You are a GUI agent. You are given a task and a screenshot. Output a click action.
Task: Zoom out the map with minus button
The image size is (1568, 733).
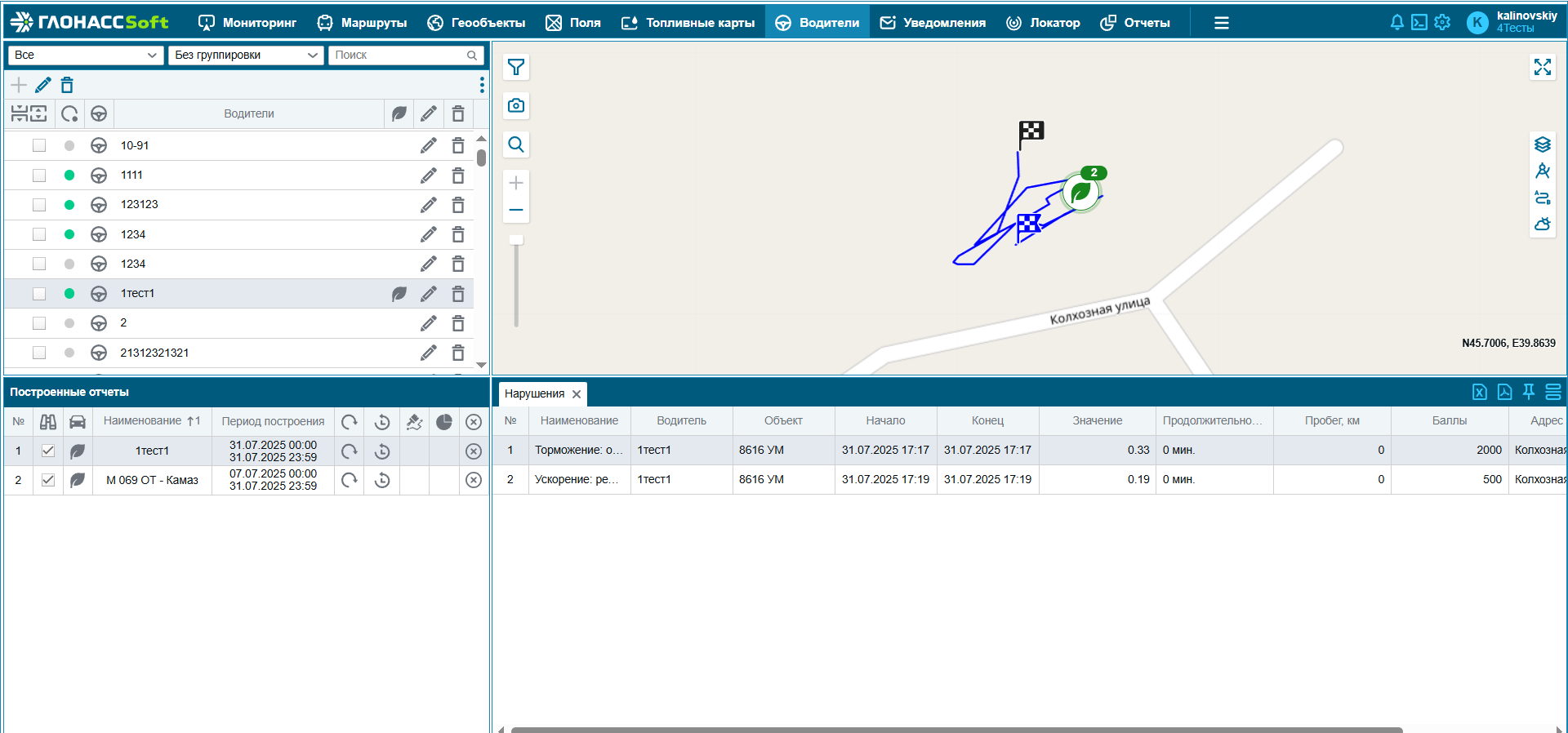pos(516,210)
